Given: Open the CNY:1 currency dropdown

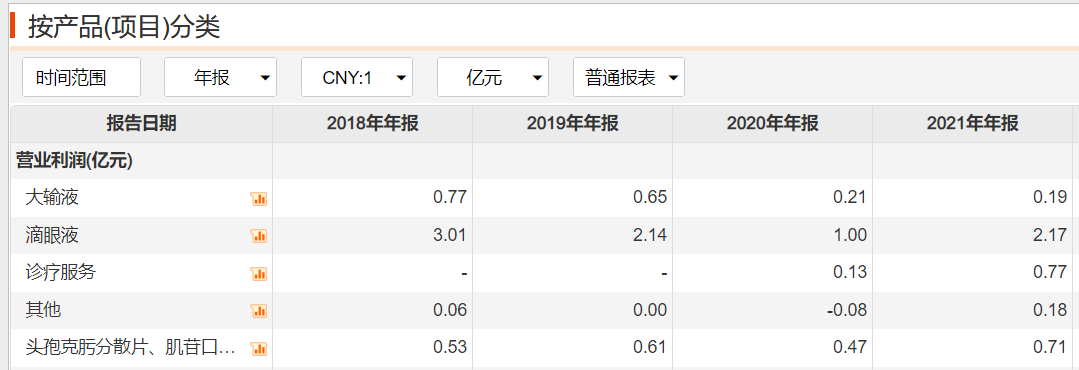Looking at the screenshot, I should pos(357,77).
